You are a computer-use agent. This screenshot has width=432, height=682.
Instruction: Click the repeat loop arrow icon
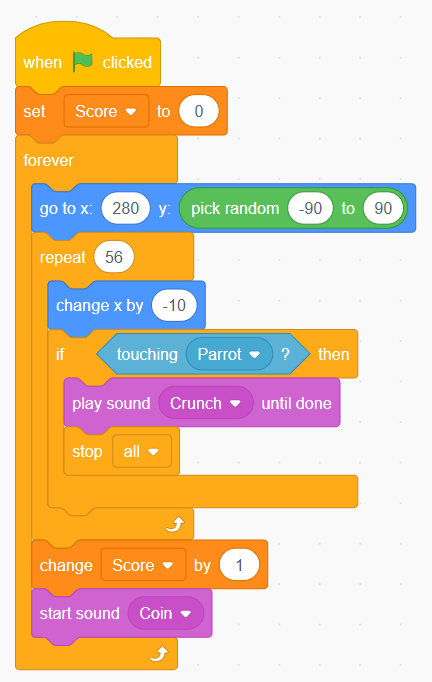176,525
